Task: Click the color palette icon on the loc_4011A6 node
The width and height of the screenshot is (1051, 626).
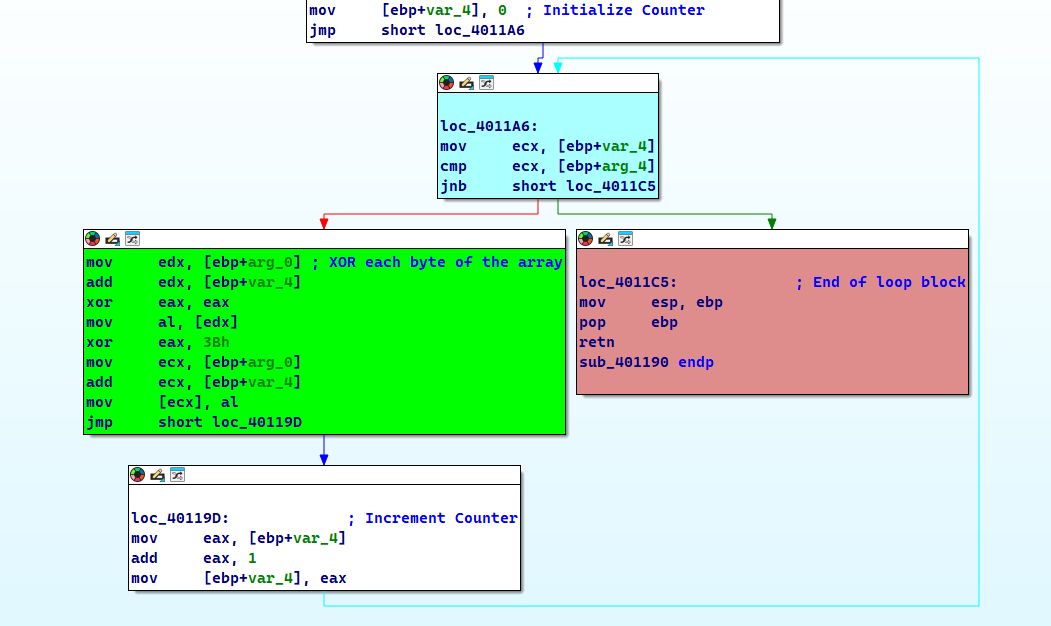Action: pyautogui.click(x=446, y=83)
